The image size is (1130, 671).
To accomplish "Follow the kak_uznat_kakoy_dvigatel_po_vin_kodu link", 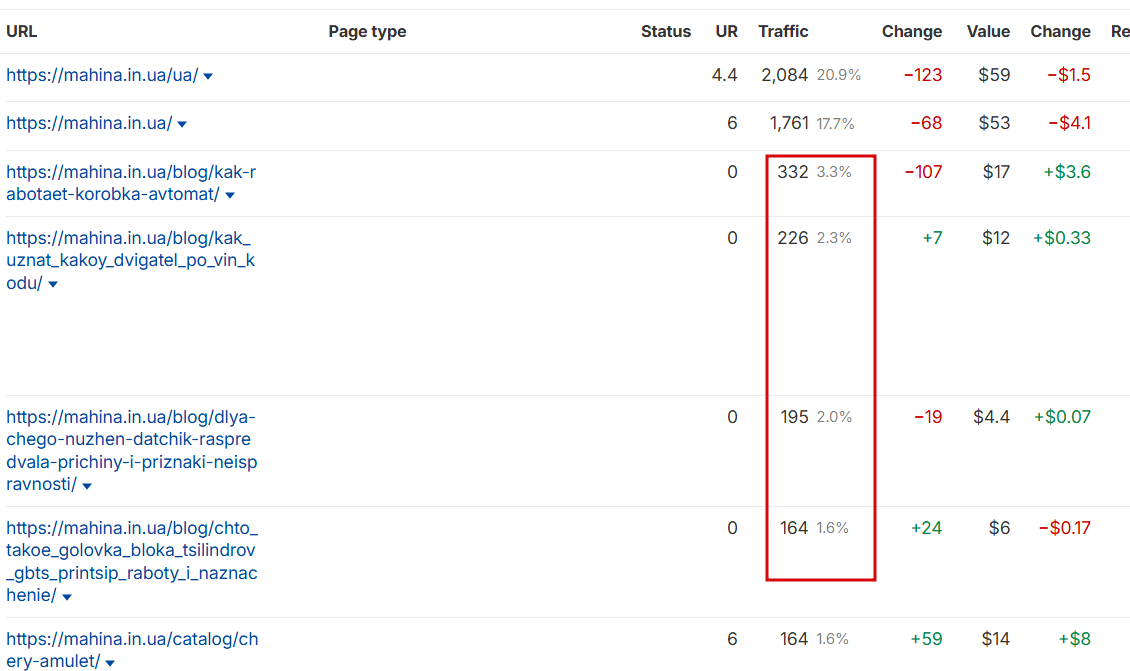I will pyautogui.click(x=130, y=260).
